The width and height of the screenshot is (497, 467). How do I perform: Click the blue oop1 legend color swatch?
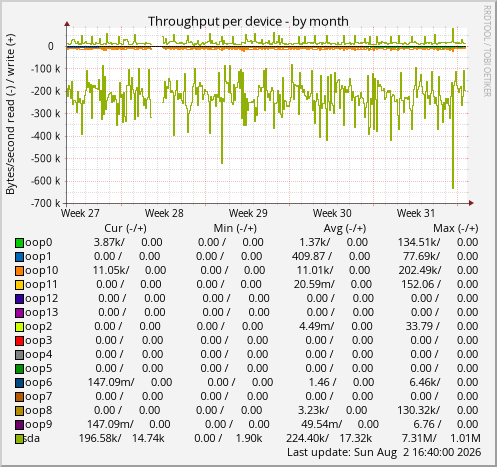20,257
